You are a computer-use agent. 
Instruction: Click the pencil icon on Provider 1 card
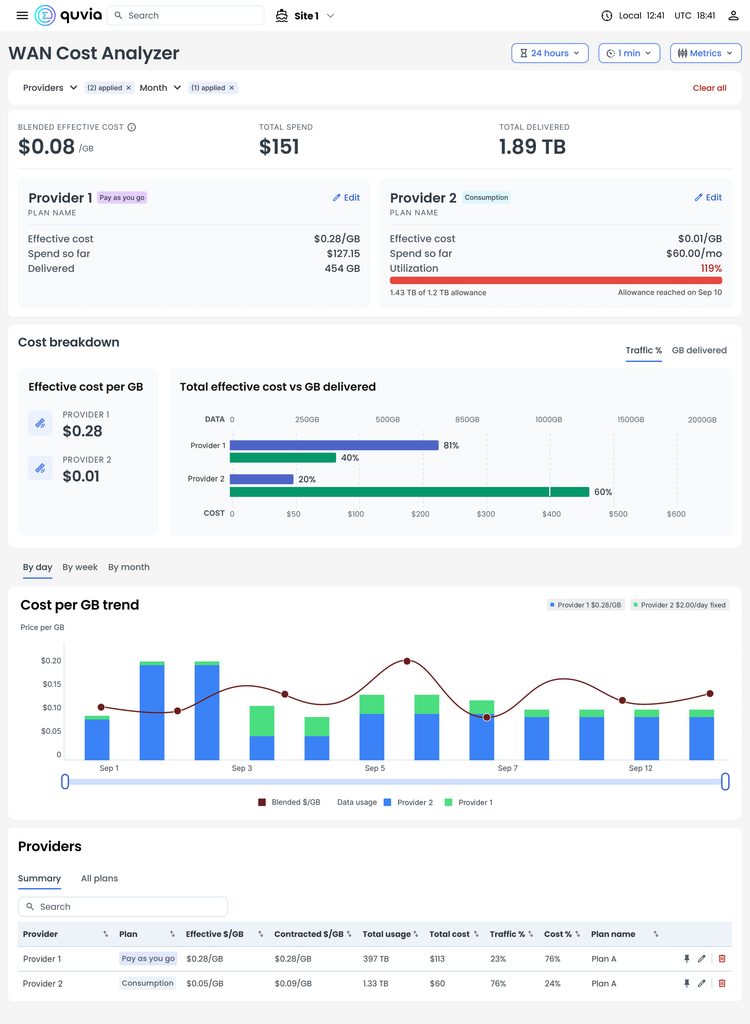coord(336,198)
